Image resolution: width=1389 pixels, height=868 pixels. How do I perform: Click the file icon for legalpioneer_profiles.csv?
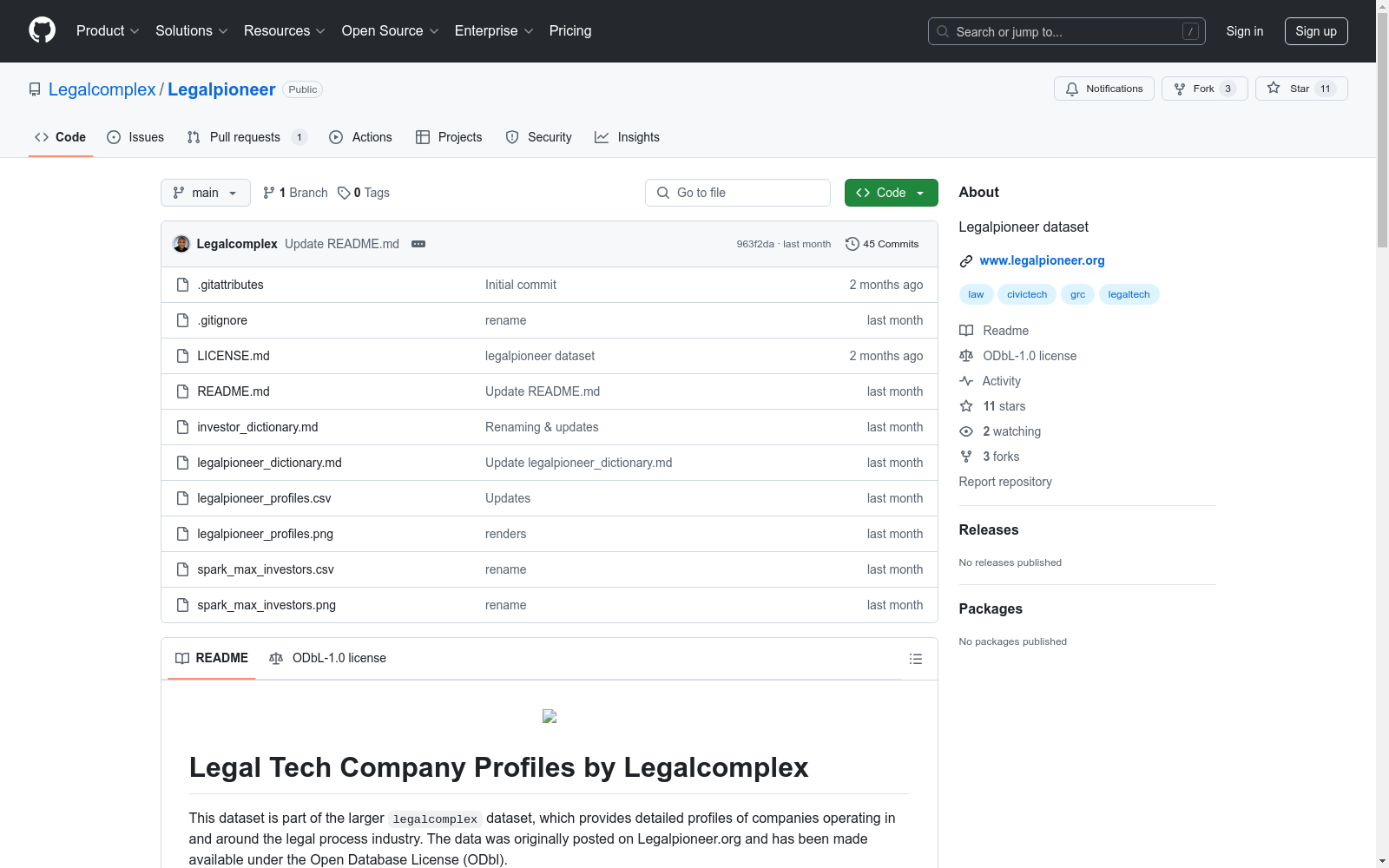tap(182, 498)
